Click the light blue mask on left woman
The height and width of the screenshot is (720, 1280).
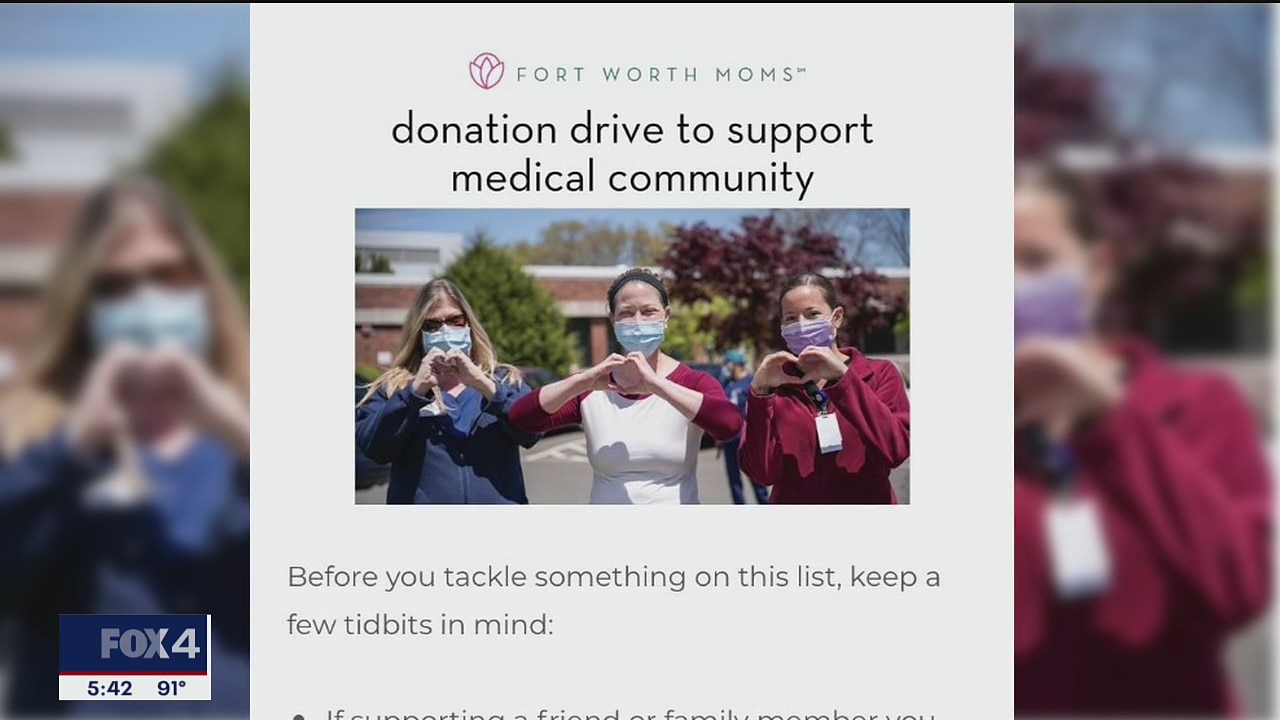click(447, 339)
